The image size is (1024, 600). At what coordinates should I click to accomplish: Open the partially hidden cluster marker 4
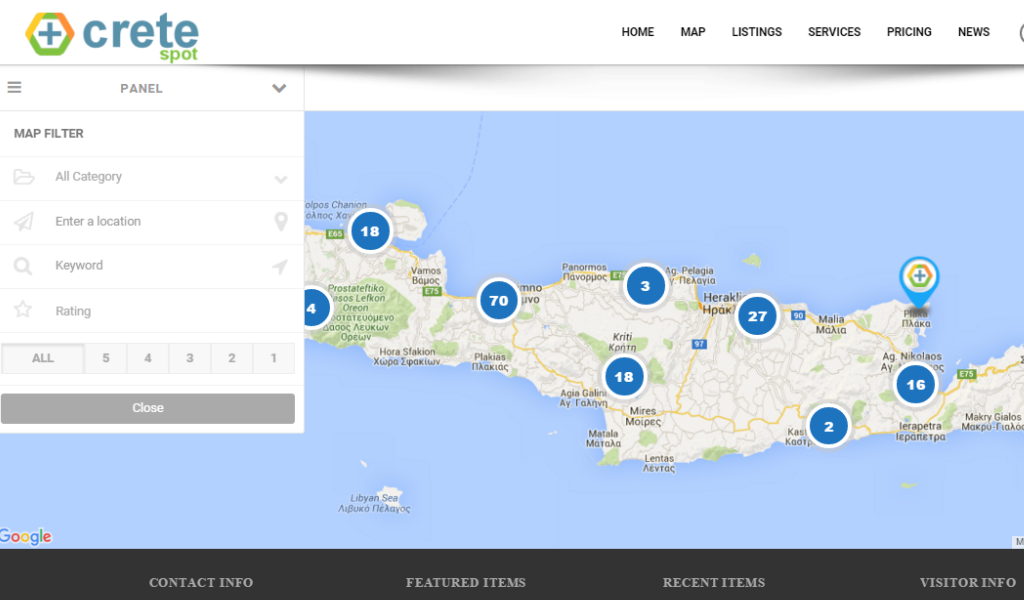tap(318, 308)
